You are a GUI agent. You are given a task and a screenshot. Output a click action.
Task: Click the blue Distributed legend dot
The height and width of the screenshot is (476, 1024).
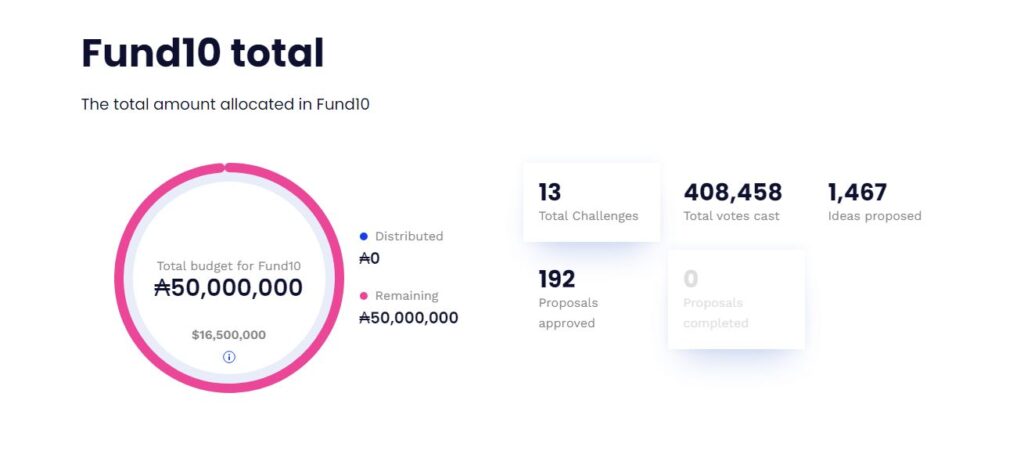[x=364, y=236]
